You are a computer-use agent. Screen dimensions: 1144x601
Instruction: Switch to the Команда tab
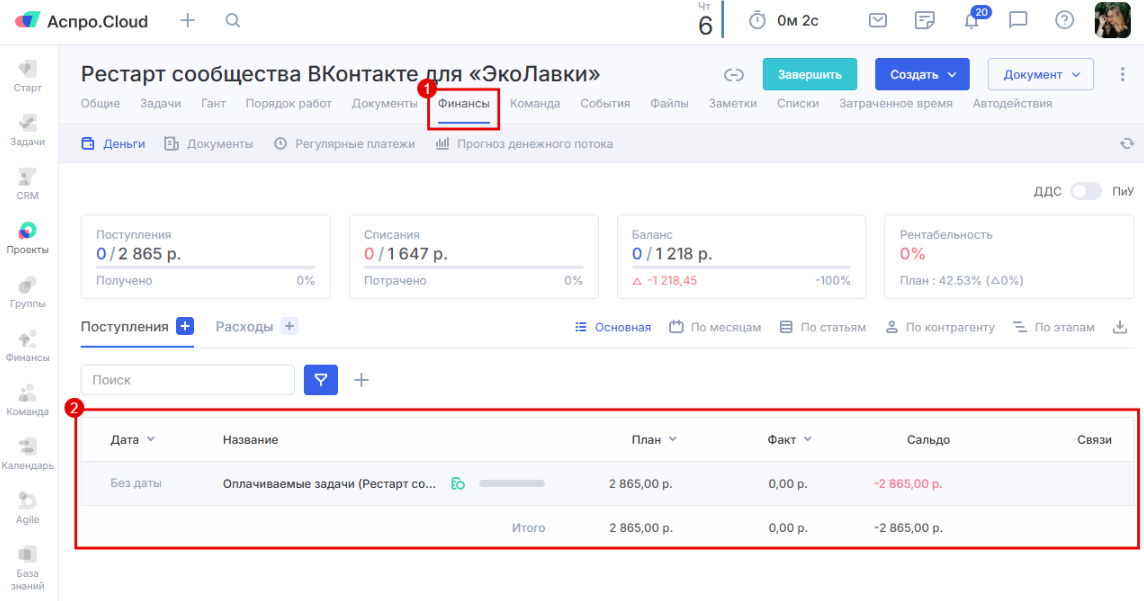[x=535, y=103]
